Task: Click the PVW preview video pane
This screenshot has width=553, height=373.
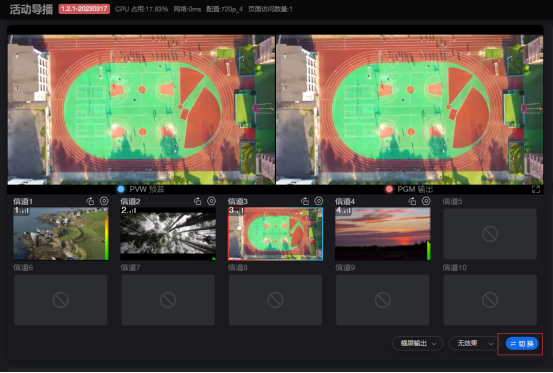Action: pos(141,109)
